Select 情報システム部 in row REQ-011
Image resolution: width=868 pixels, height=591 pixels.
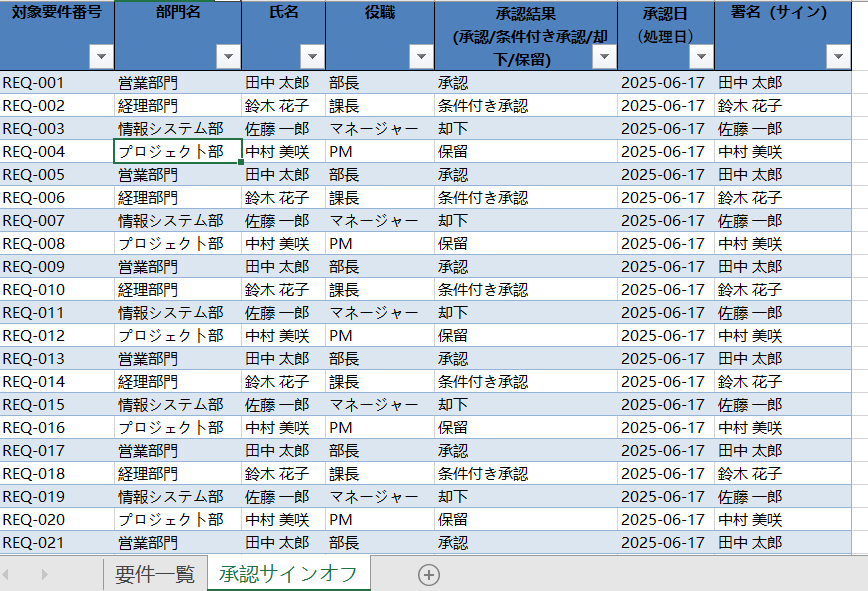pyautogui.click(x=178, y=313)
